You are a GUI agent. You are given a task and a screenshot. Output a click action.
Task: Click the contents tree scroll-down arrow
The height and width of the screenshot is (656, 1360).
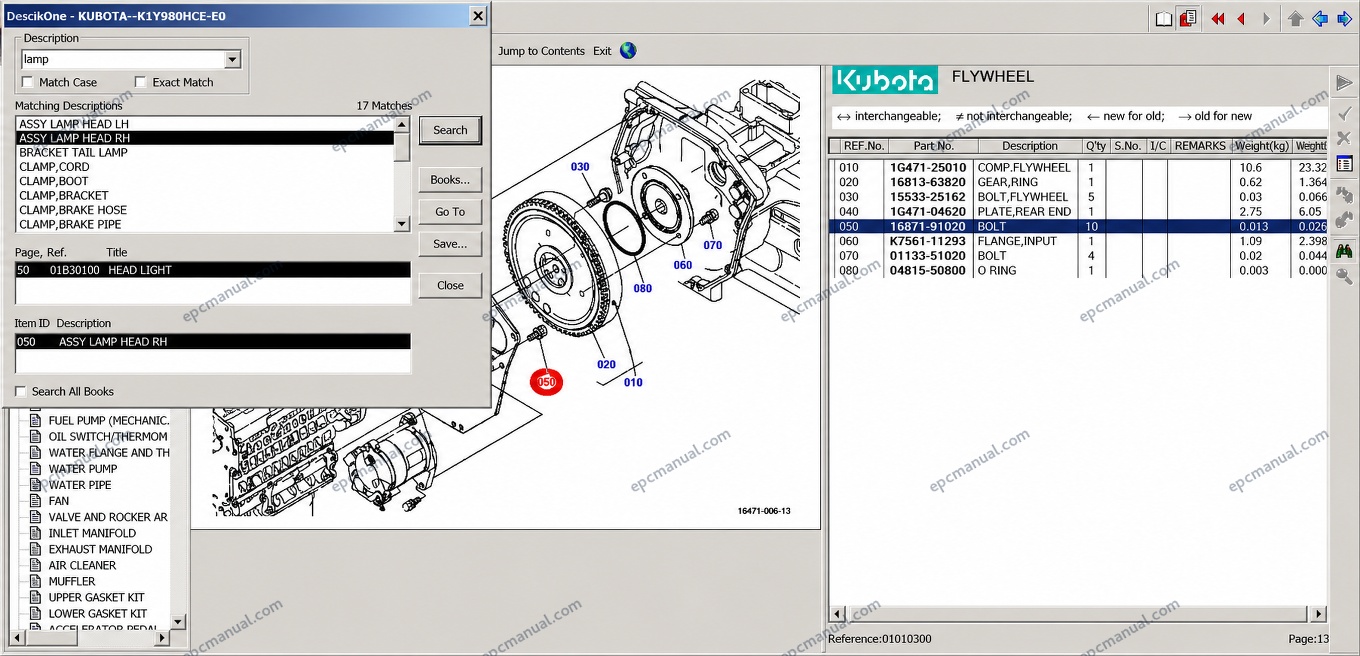[x=178, y=621]
